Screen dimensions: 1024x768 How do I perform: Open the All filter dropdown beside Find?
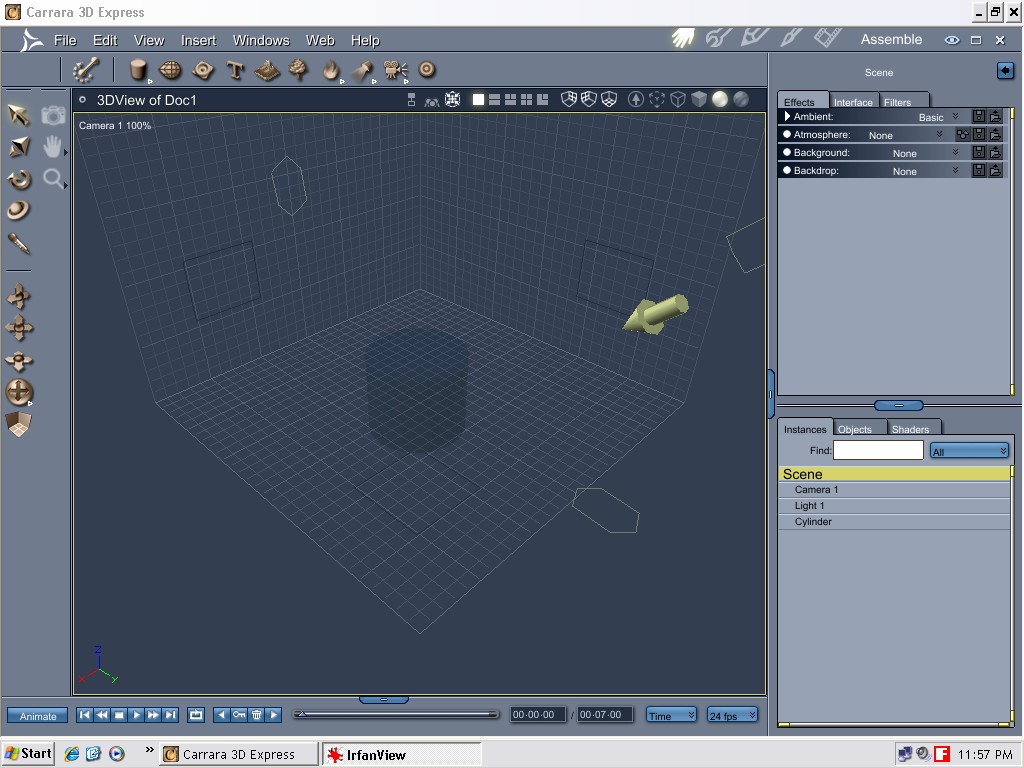click(x=969, y=451)
